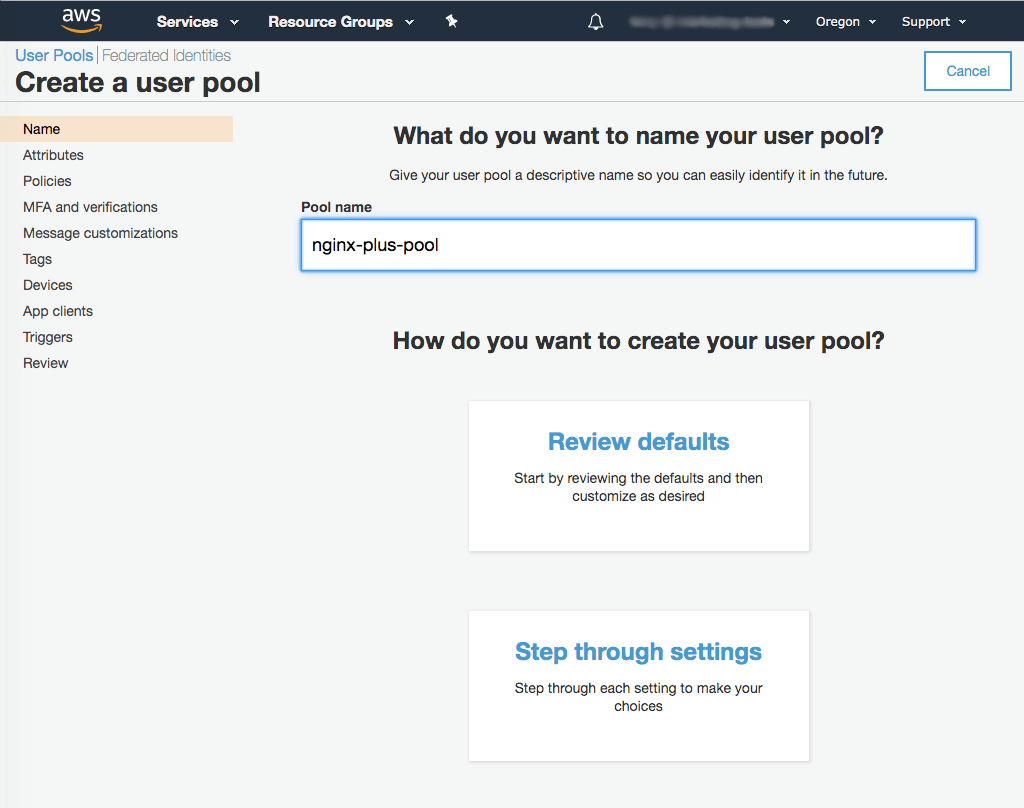
Task: Switch to Federated Identities
Action: point(166,55)
